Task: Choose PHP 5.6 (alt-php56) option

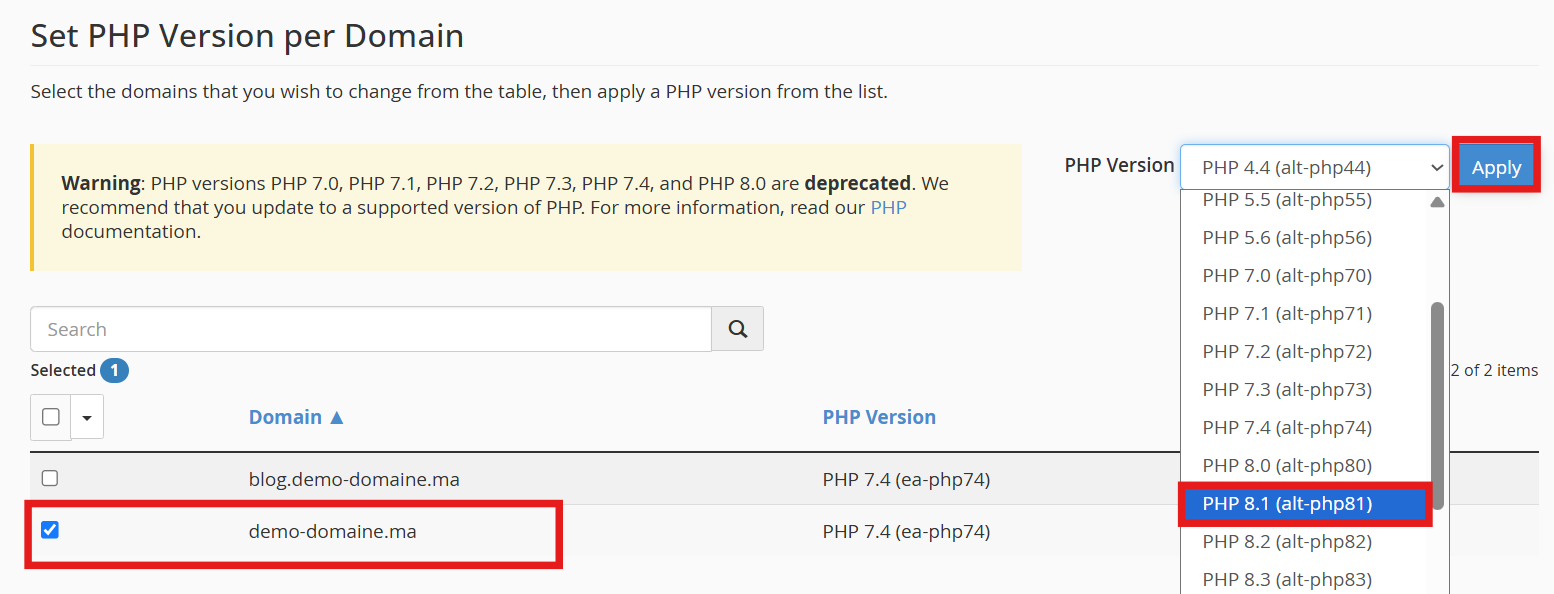Action: [x=1286, y=237]
